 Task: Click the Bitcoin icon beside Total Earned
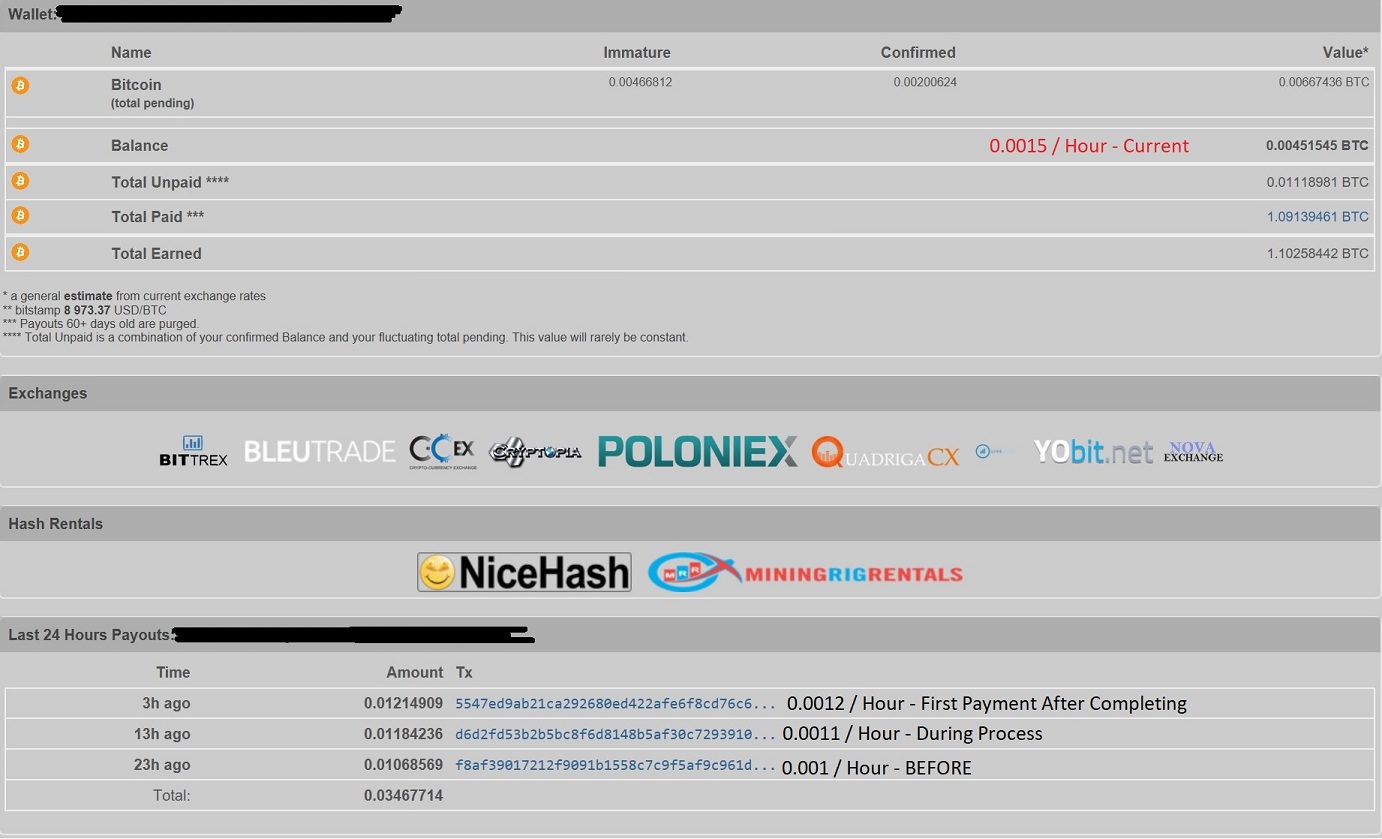pos(20,252)
